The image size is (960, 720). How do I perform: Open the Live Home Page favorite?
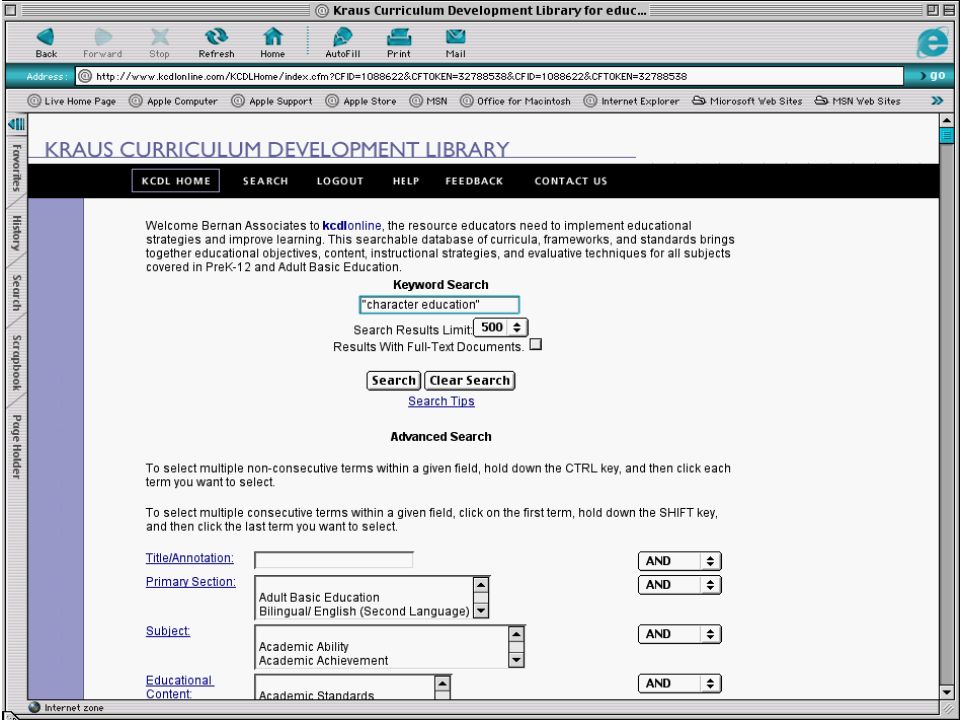coord(72,101)
